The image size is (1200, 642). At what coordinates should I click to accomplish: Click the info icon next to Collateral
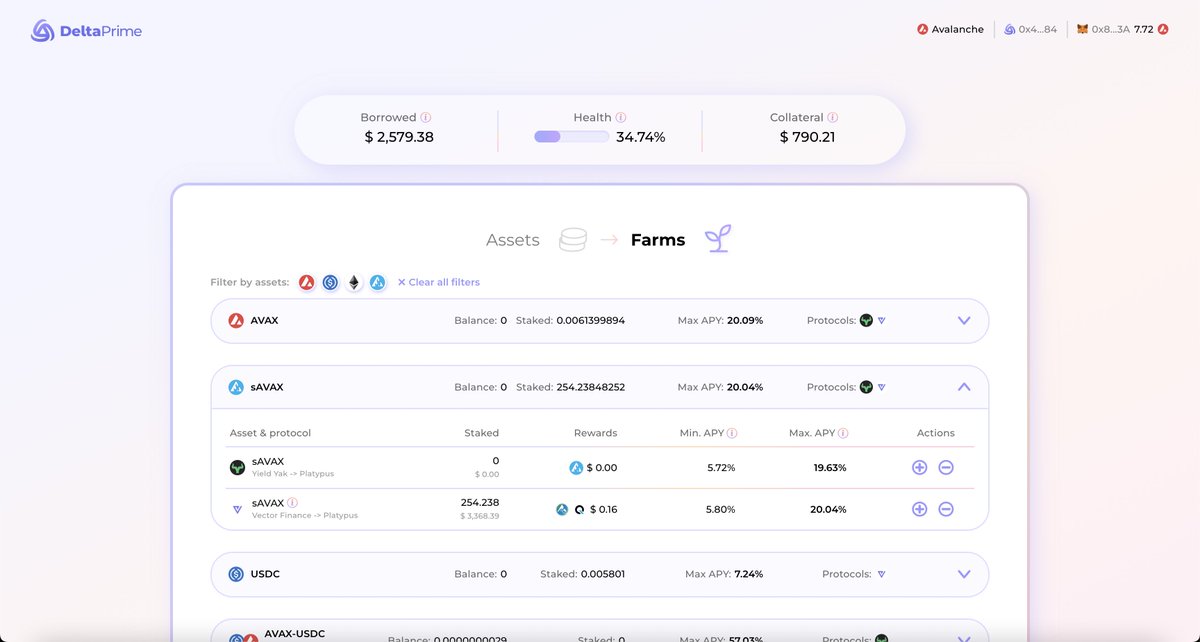click(x=835, y=117)
